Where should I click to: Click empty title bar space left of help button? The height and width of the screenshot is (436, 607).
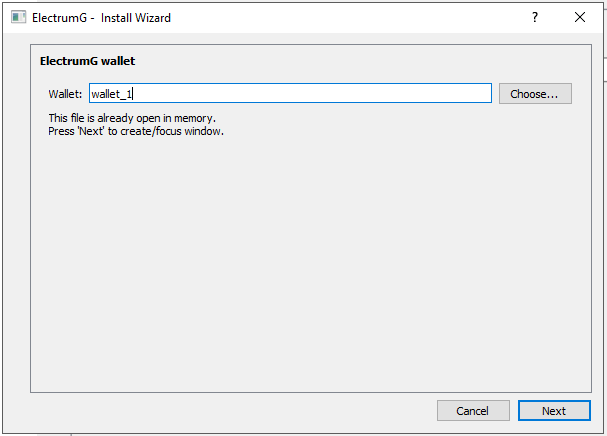tap(350, 18)
